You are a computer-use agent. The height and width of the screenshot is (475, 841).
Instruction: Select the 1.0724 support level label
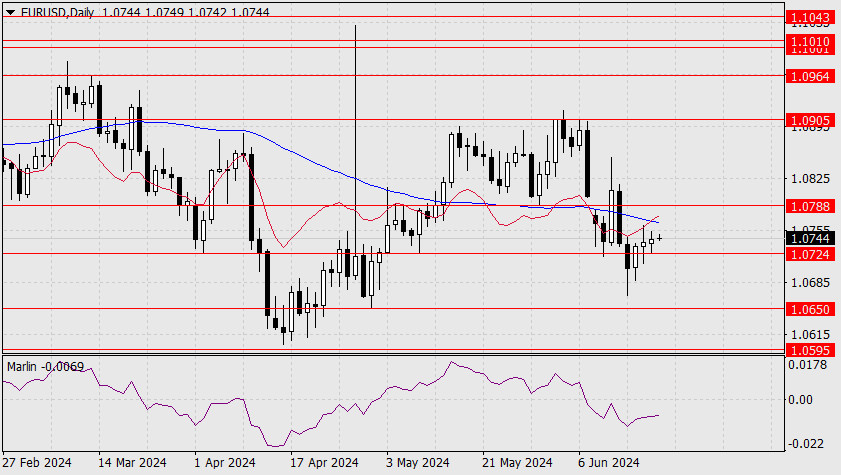811,254
